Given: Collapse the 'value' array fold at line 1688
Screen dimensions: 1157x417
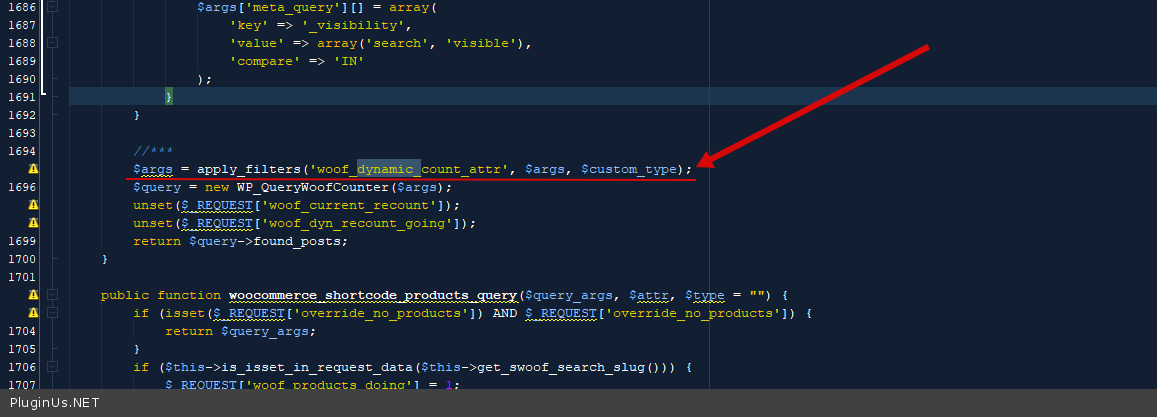Looking at the screenshot, I should click(x=53, y=43).
